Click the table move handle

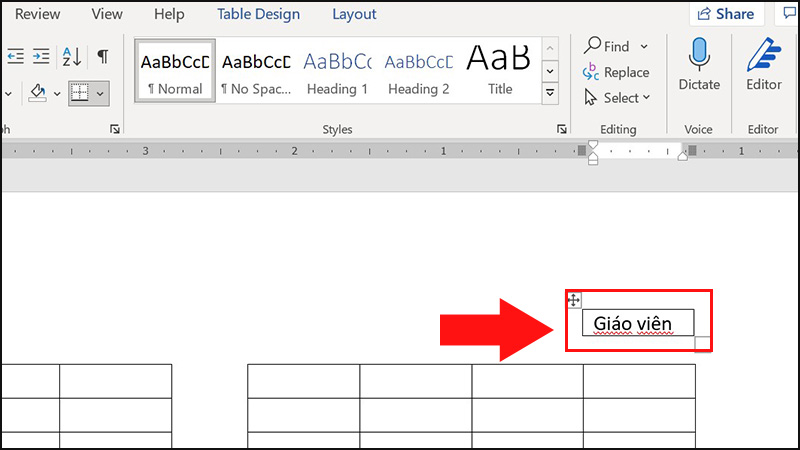click(x=574, y=300)
